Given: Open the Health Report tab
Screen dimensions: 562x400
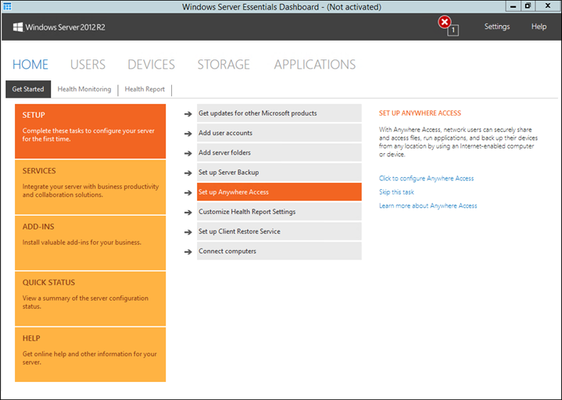Looking at the screenshot, I should coord(145,89).
